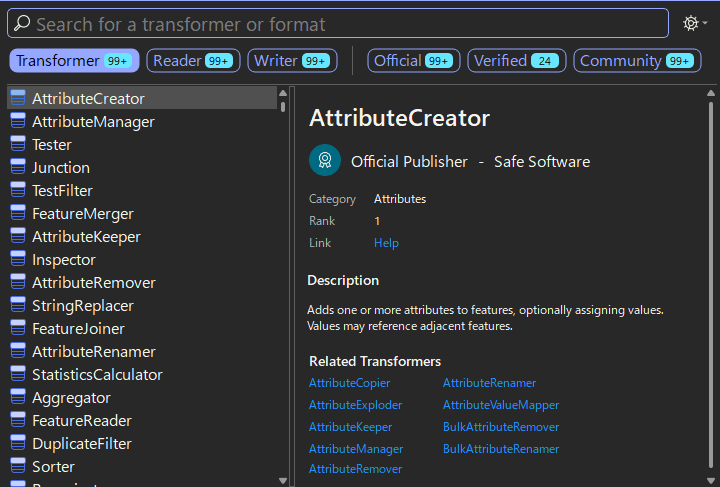Click the Junction transformer icon
Screen dimensions: 720x487
coord(18,167)
